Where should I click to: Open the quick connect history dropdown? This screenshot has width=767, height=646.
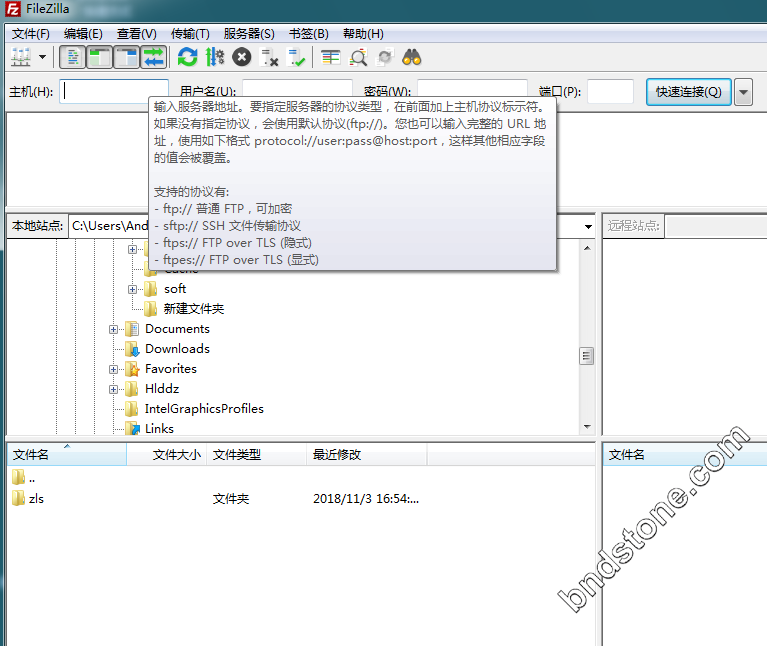coord(743,91)
